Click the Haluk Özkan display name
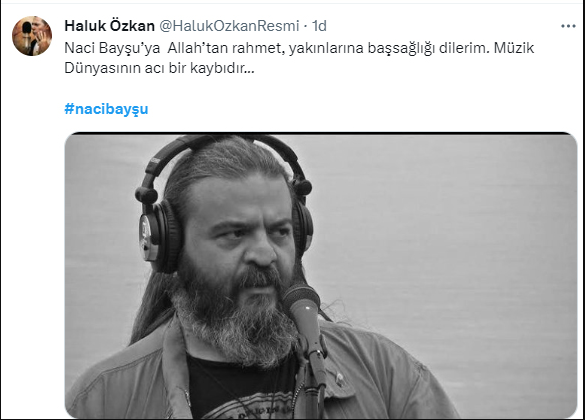 click(x=109, y=26)
